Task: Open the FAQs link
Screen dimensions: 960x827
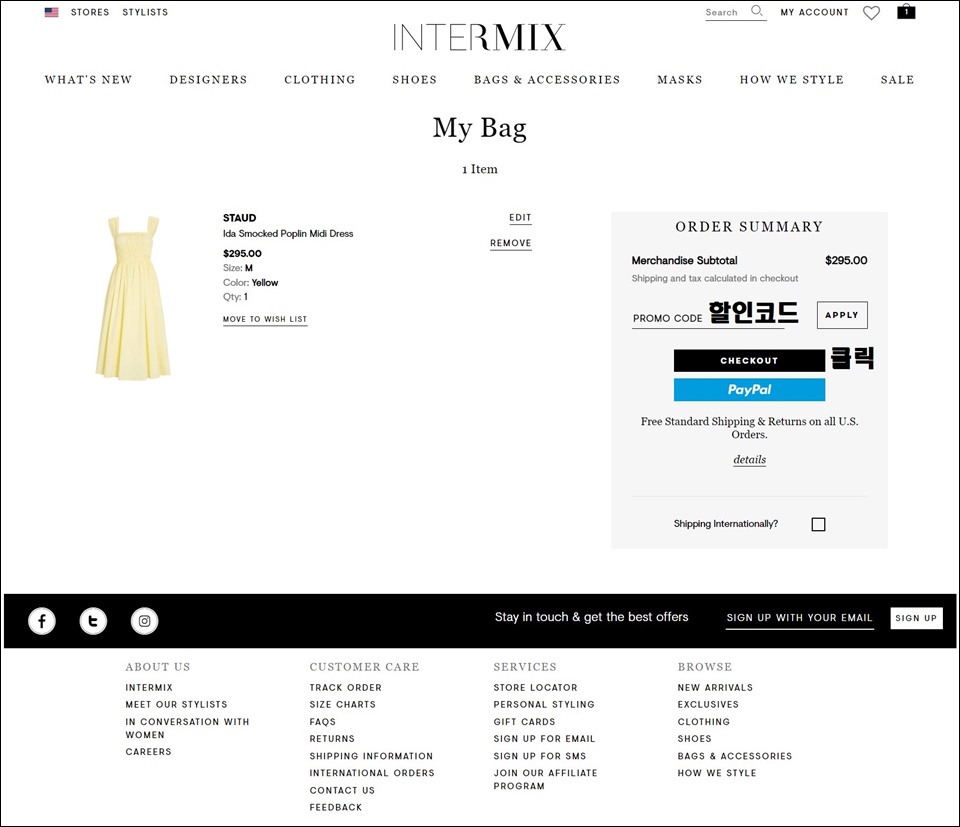Action: tap(323, 722)
